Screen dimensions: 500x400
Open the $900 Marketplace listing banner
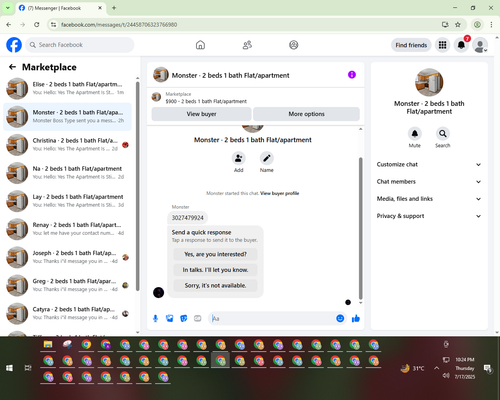(x=256, y=98)
